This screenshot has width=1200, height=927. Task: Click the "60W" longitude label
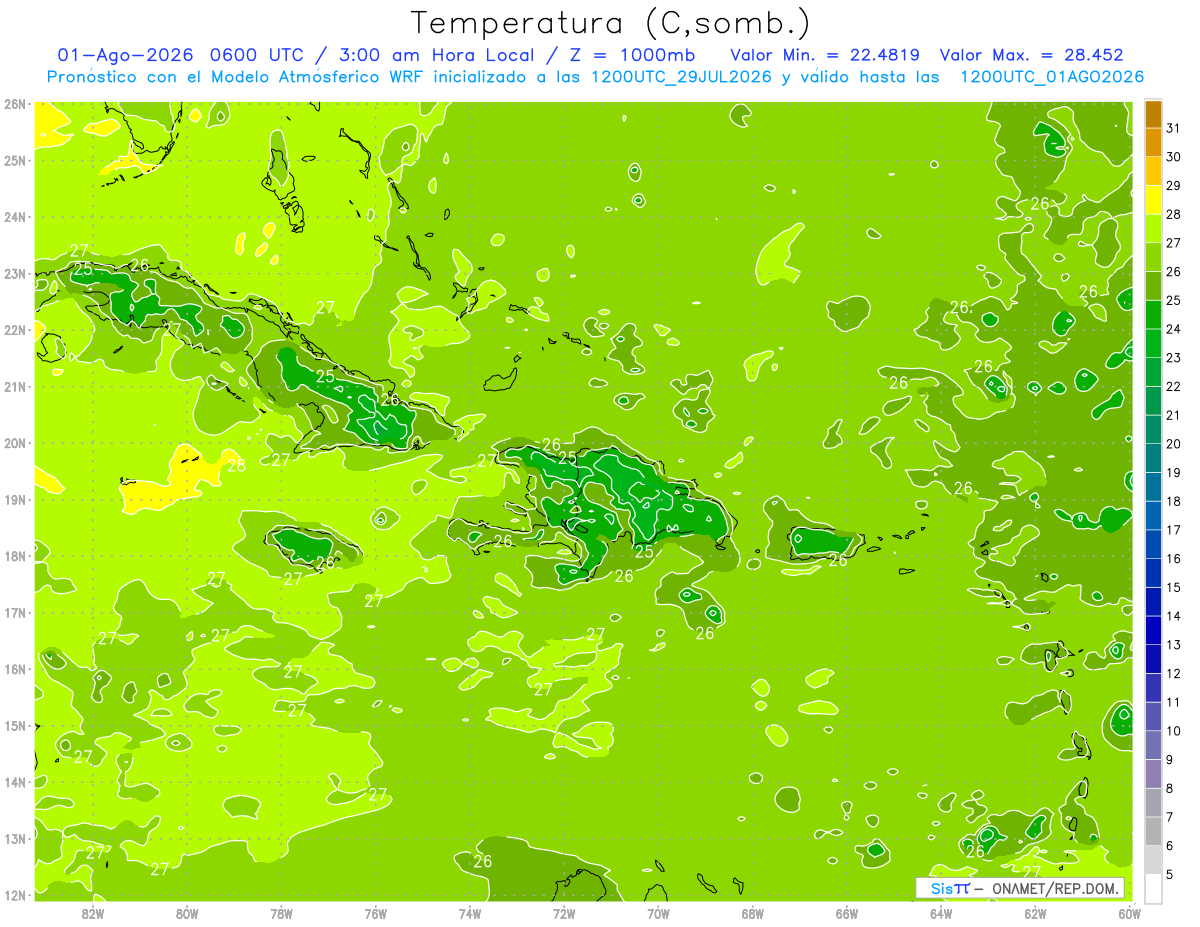[1130, 913]
